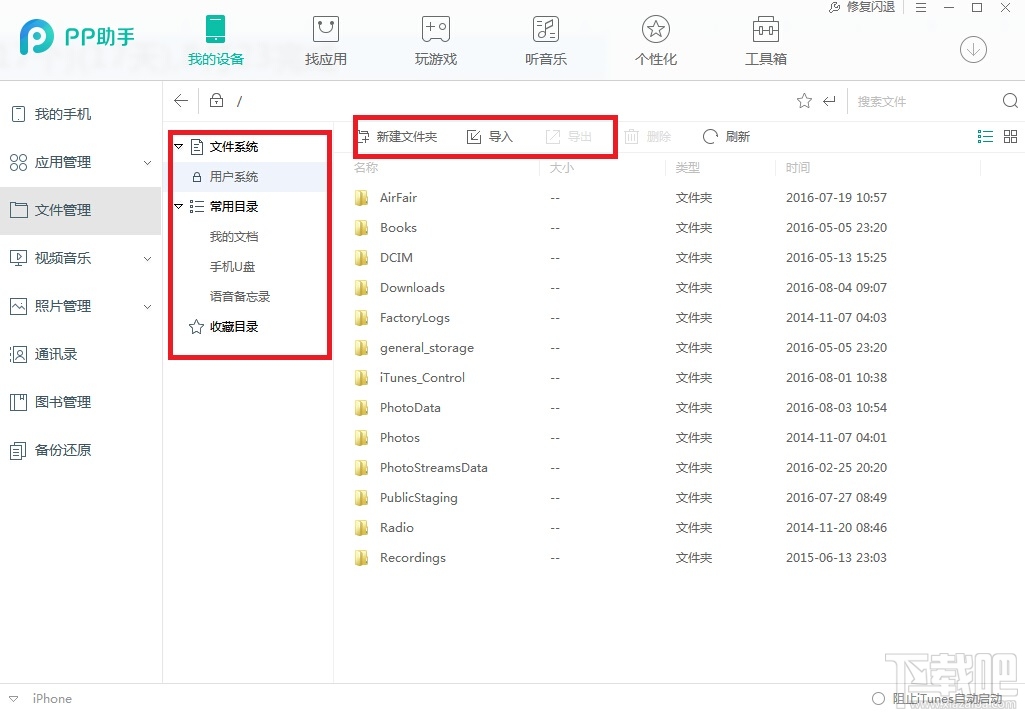Open the hamburger menu at top right
This screenshot has width=1025, height=714.
(921, 8)
